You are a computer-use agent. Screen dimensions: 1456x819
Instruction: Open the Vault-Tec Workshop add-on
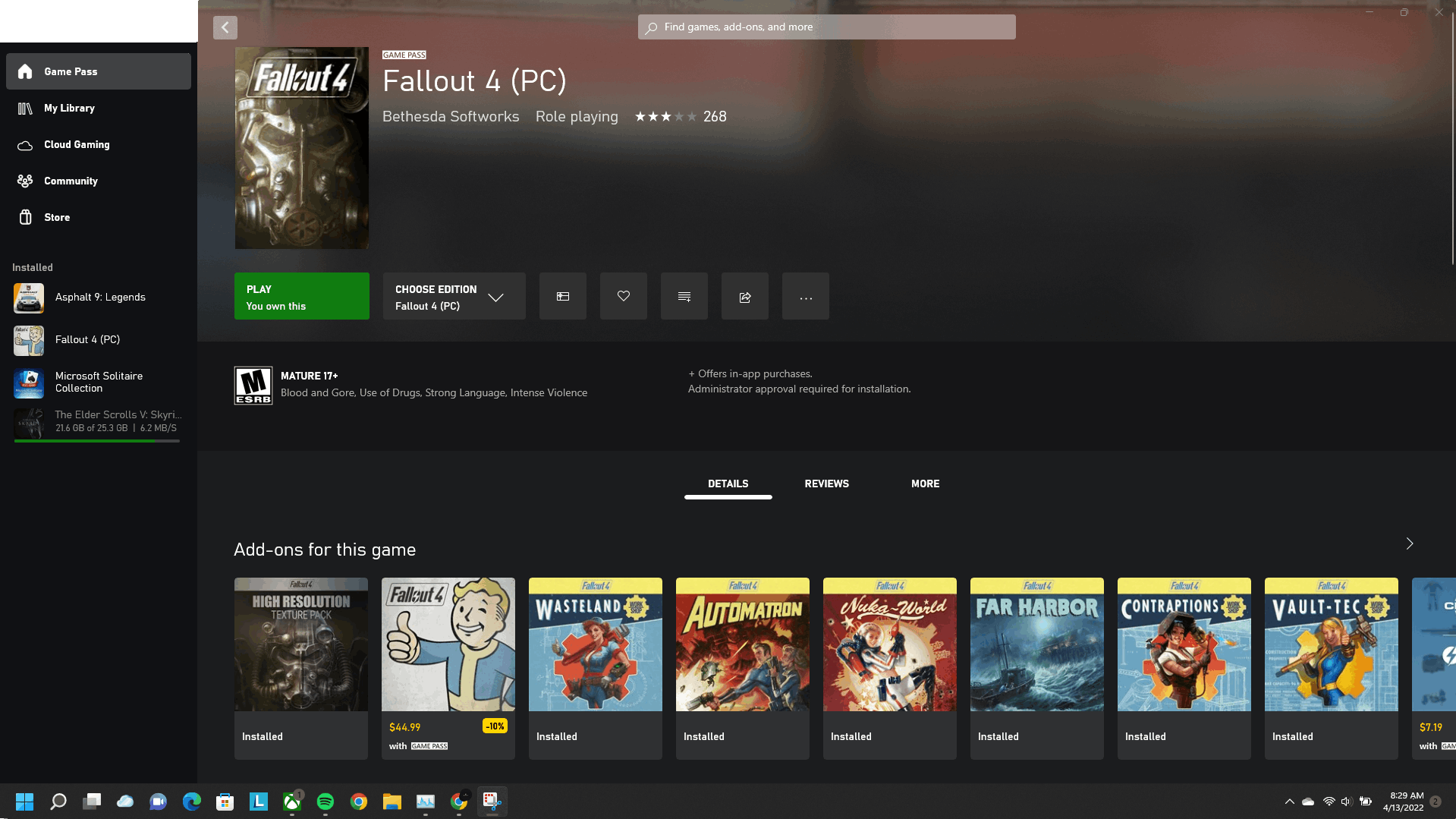[x=1332, y=668]
